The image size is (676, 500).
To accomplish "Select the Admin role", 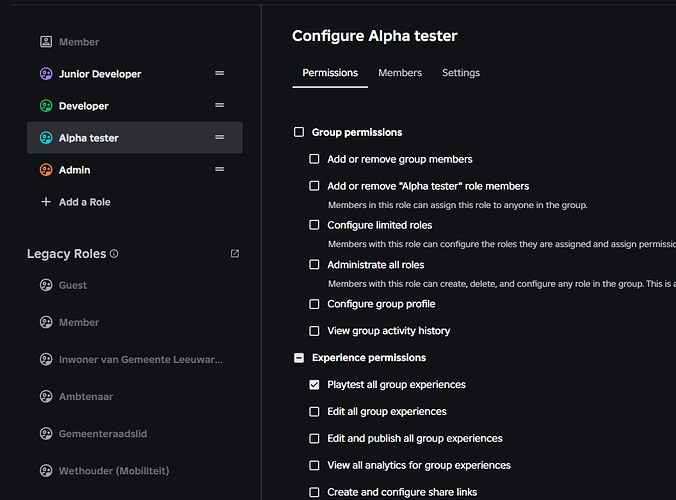I will pyautogui.click(x=135, y=169).
